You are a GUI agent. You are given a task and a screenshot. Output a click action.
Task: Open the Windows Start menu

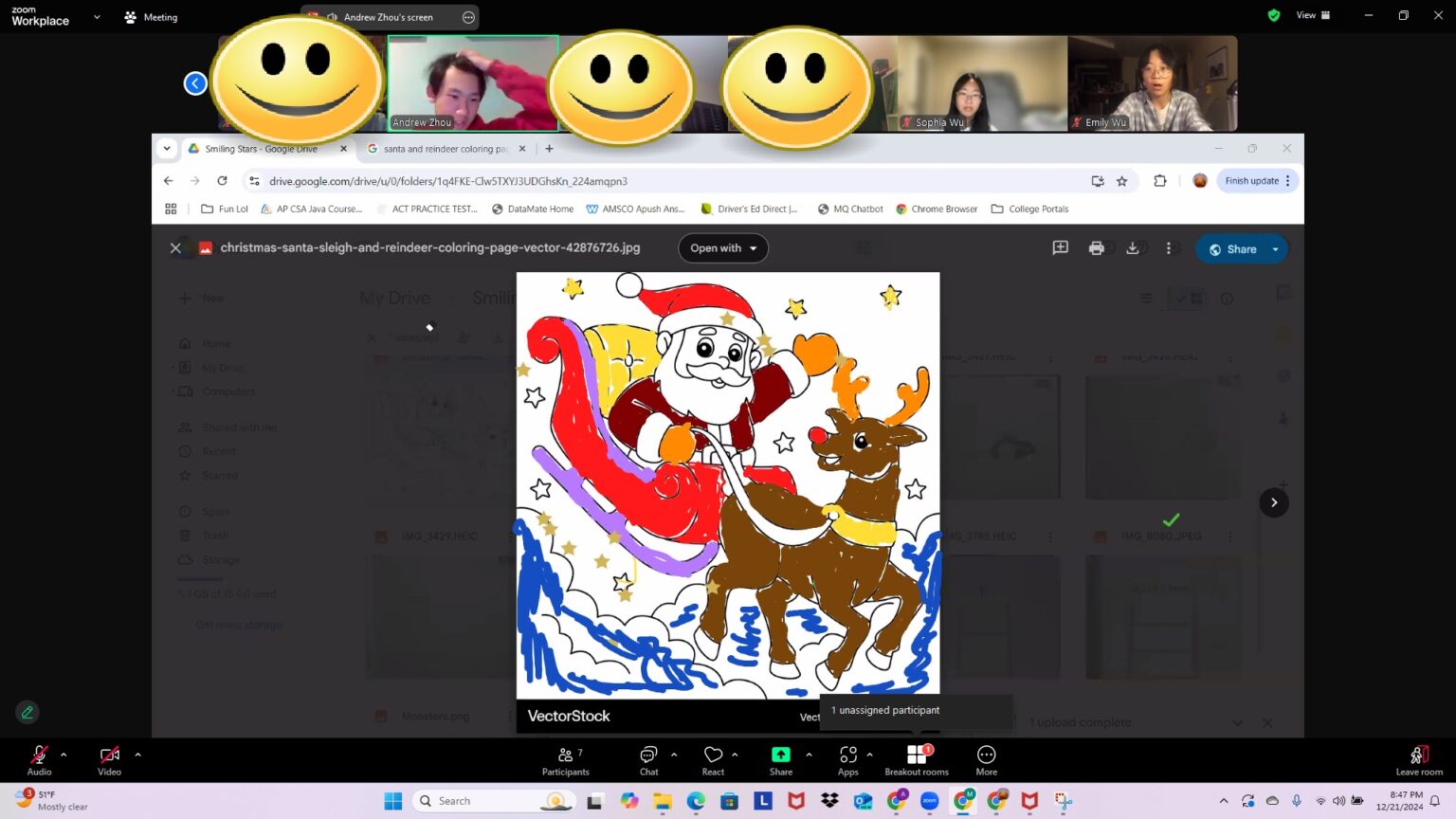point(393,801)
